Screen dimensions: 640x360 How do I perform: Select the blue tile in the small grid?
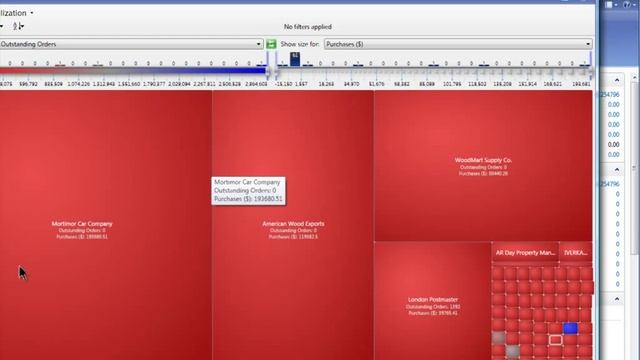[571, 328]
